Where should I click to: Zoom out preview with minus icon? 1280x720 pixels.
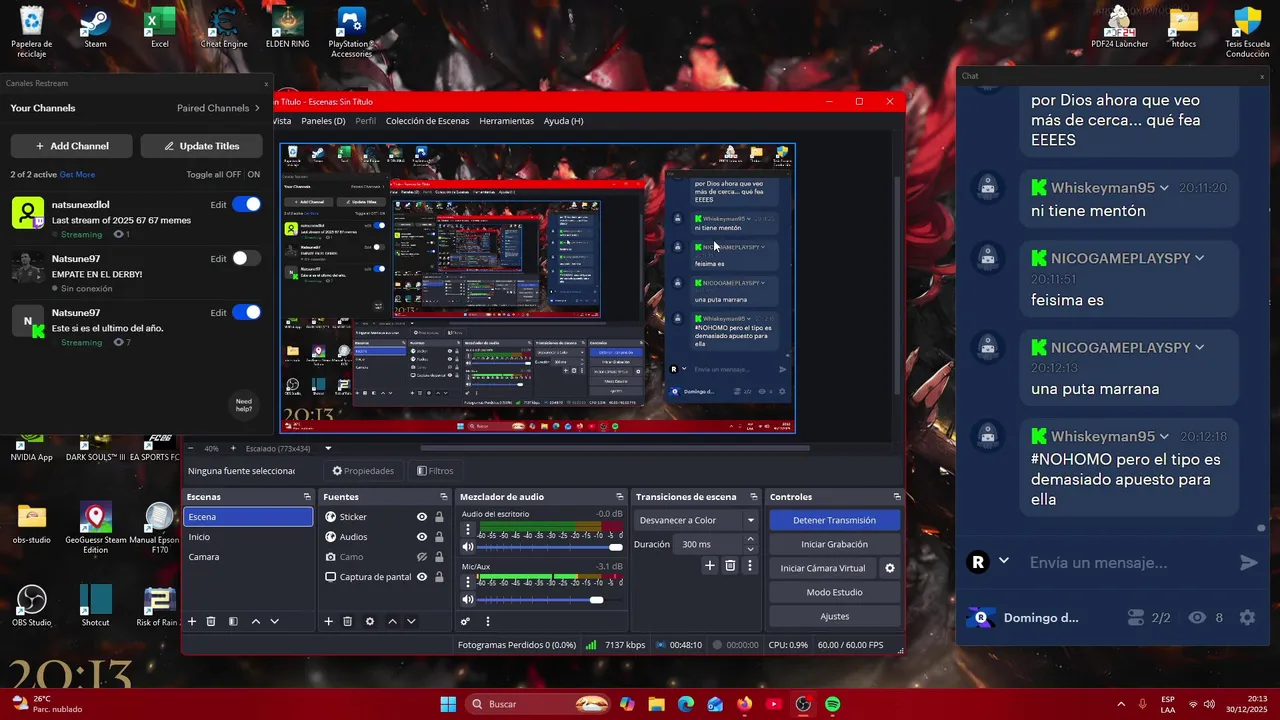(190, 448)
